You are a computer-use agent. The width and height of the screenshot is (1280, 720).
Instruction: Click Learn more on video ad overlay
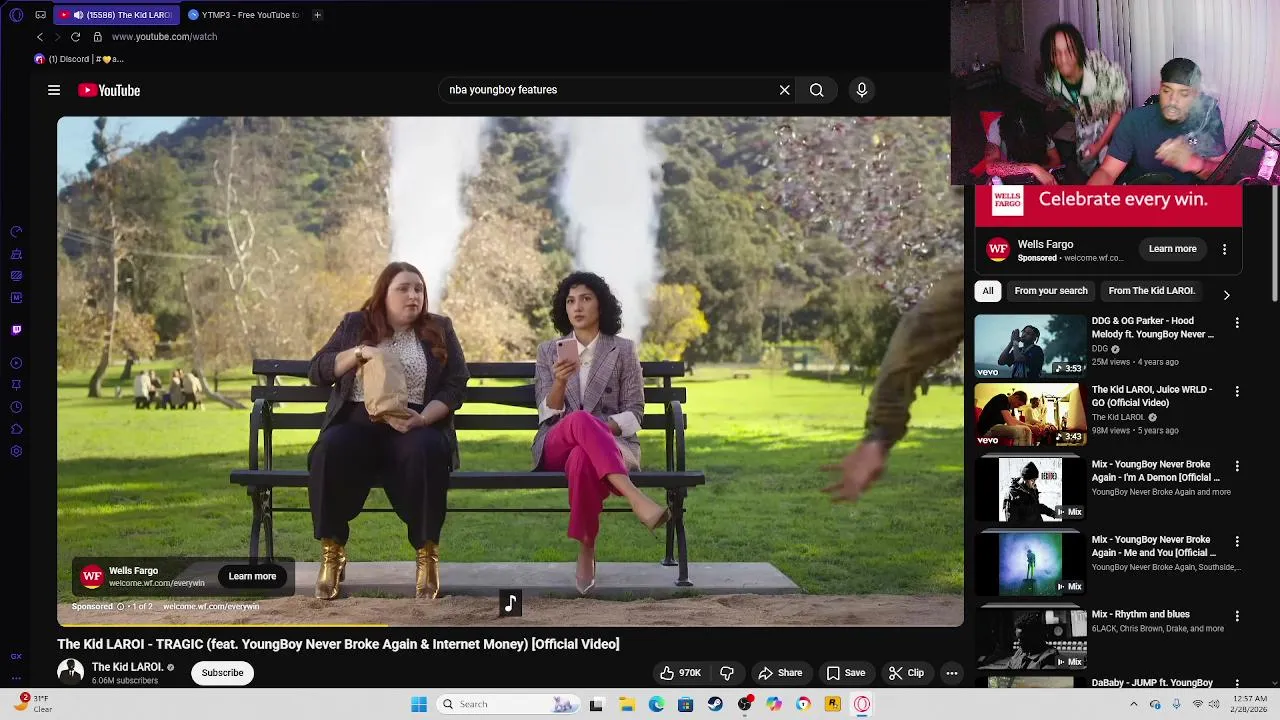point(252,576)
